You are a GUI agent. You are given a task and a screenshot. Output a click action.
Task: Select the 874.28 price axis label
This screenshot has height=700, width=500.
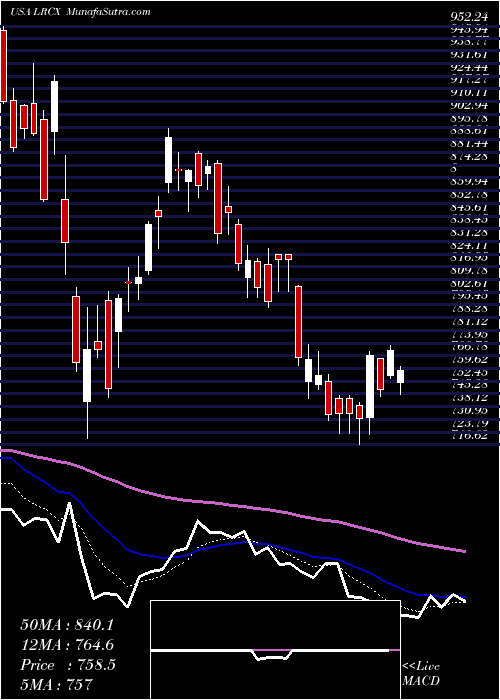pyautogui.click(x=467, y=157)
